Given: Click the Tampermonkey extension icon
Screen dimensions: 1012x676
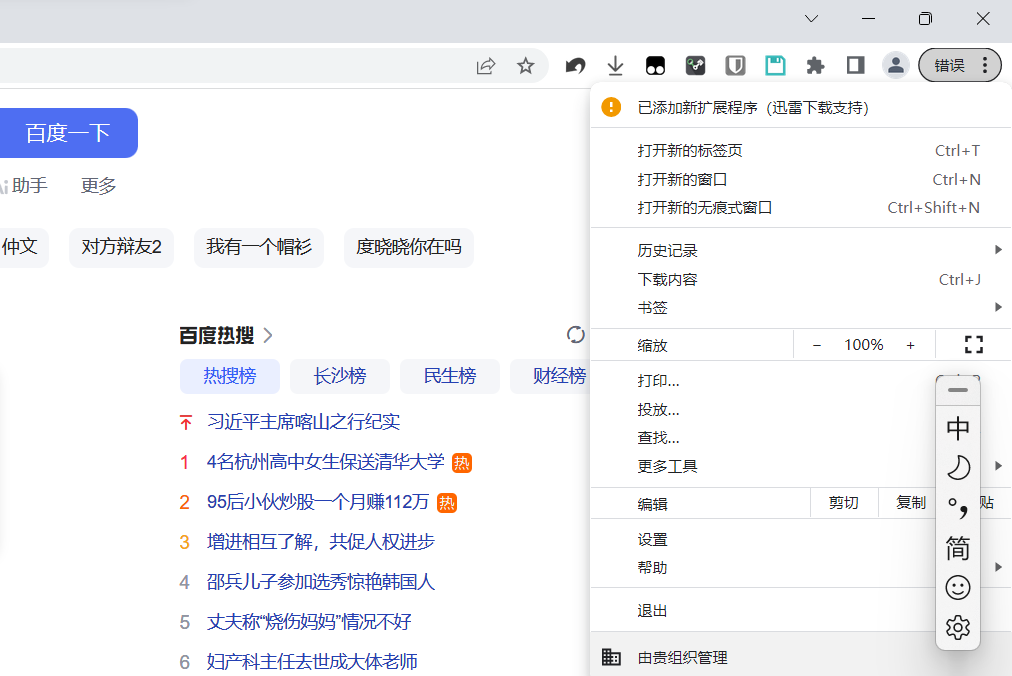Looking at the screenshot, I should 655,66.
